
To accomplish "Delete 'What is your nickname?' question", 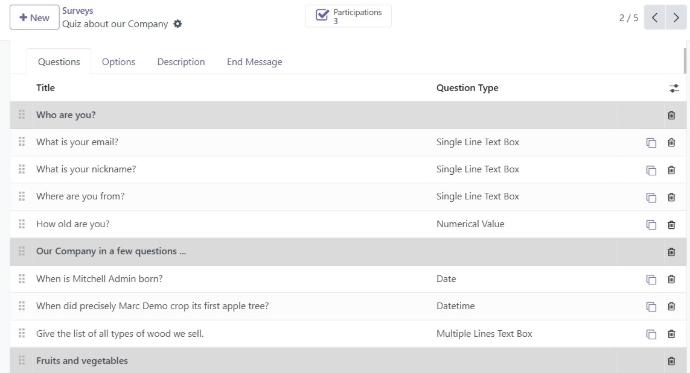I will (x=671, y=170).
